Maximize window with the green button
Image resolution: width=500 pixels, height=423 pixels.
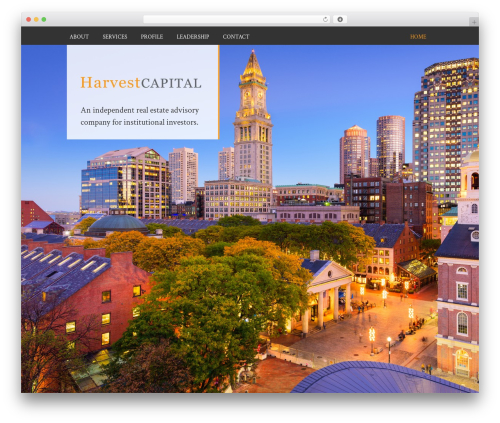pos(44,19)
